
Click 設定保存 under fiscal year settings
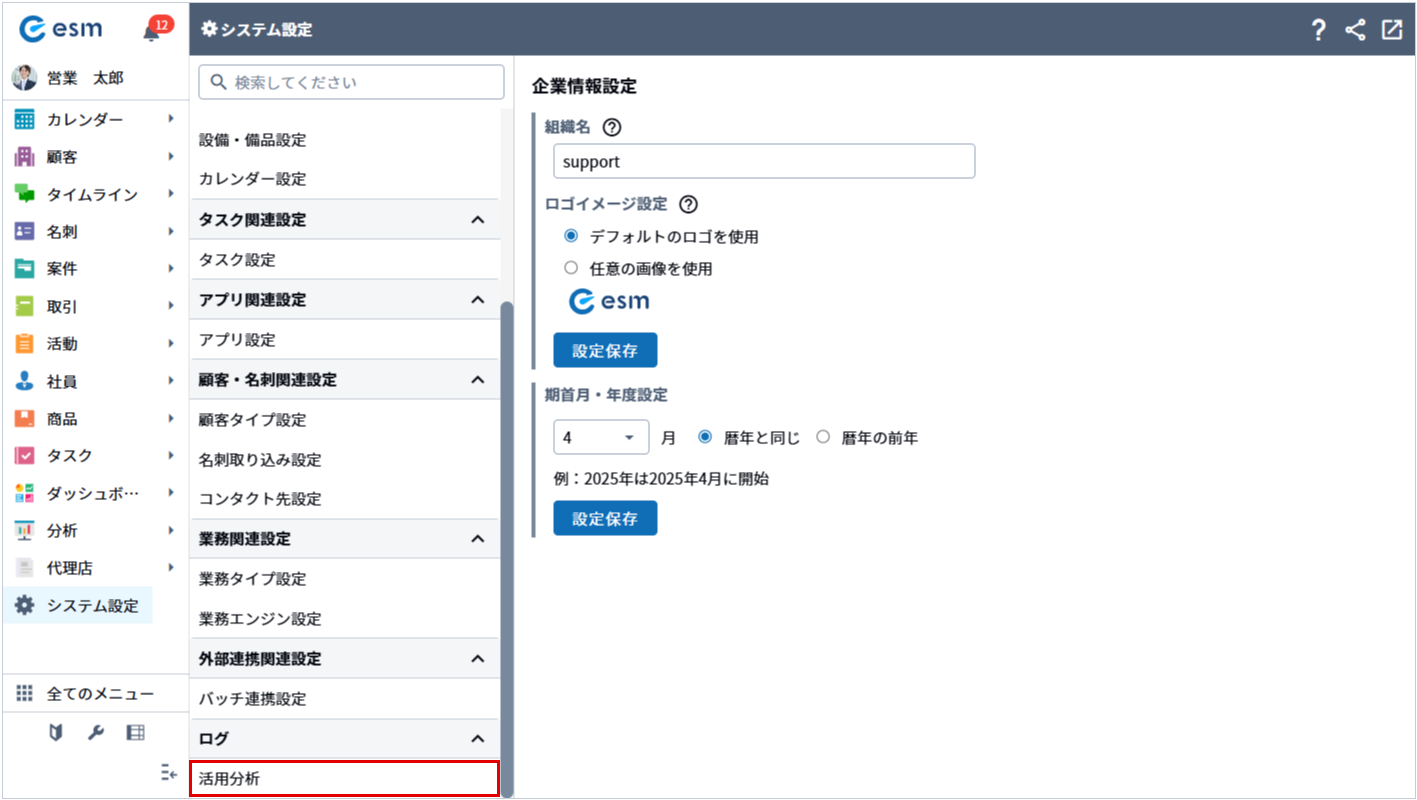pos(605,519)
